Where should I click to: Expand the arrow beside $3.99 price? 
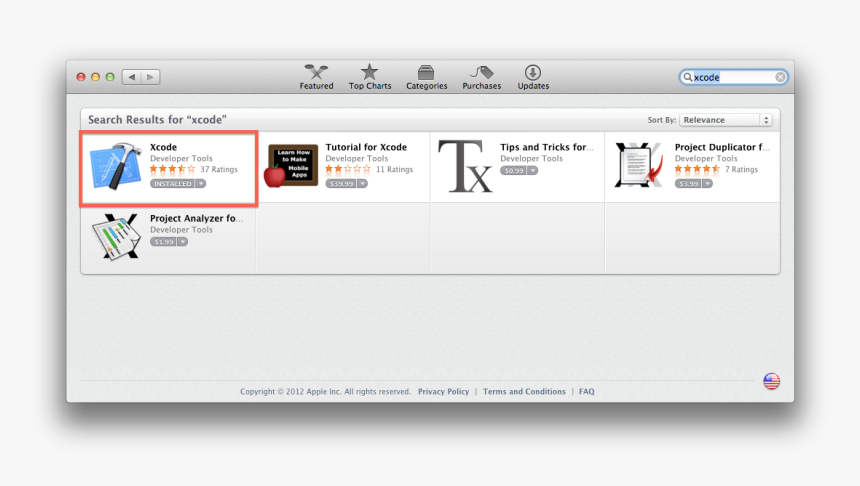coord(707,184)
